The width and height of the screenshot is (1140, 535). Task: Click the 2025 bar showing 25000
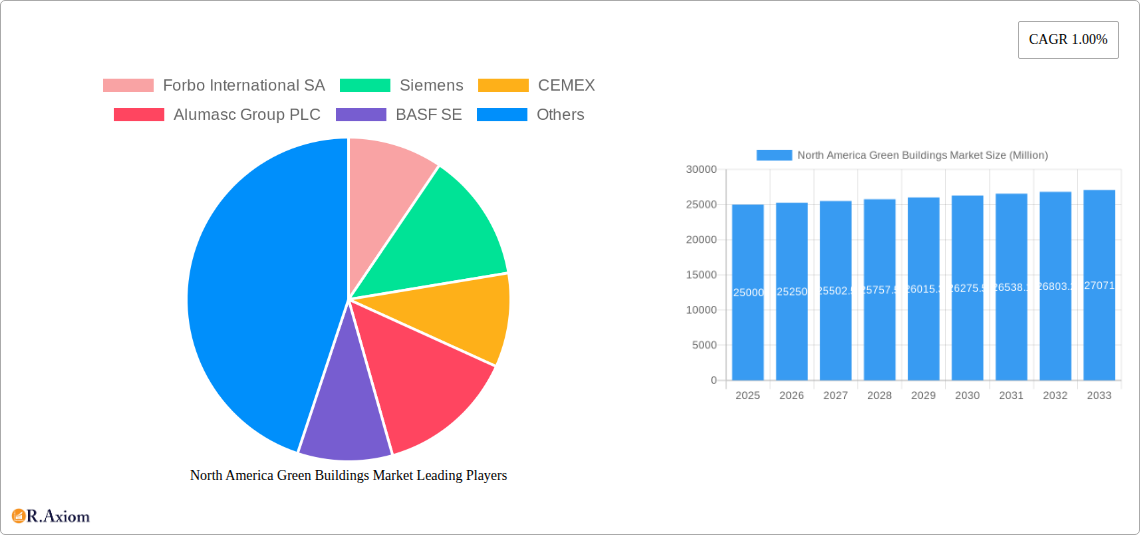(x=747, y=292)
